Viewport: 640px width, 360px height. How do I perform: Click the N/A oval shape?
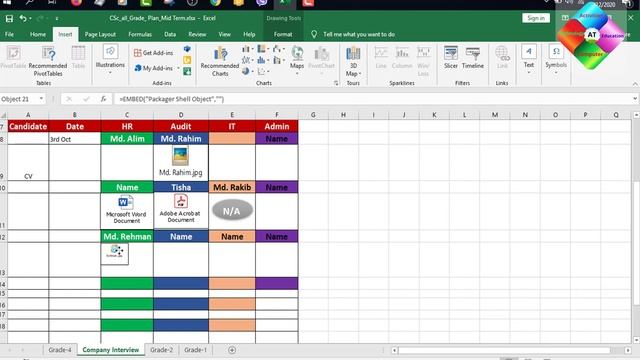click(x=232, y=211)
